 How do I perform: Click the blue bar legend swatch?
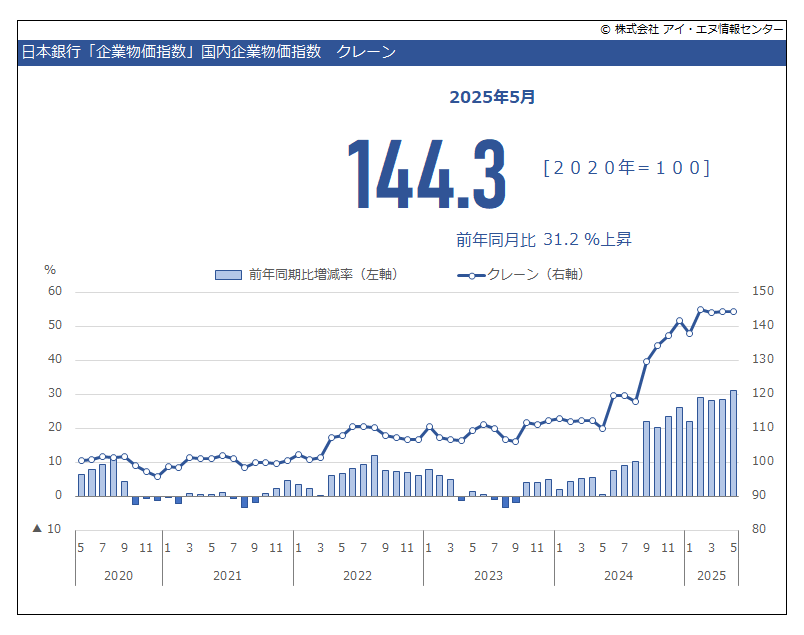tap(228, 274)
